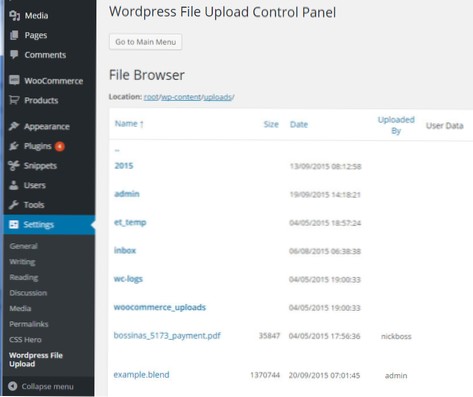The image size is (473, 397).
Task: Click date 19/09/2015 14:18:21
Action: click(325, 195)
